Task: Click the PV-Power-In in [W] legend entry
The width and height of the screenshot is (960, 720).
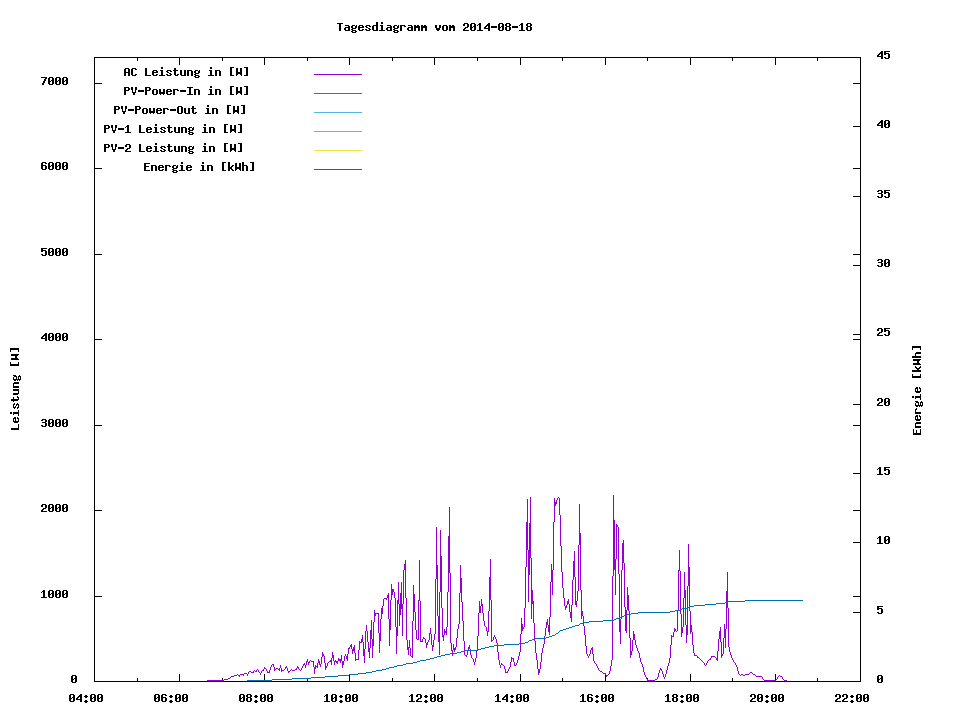Action: [x=186, y=91]
